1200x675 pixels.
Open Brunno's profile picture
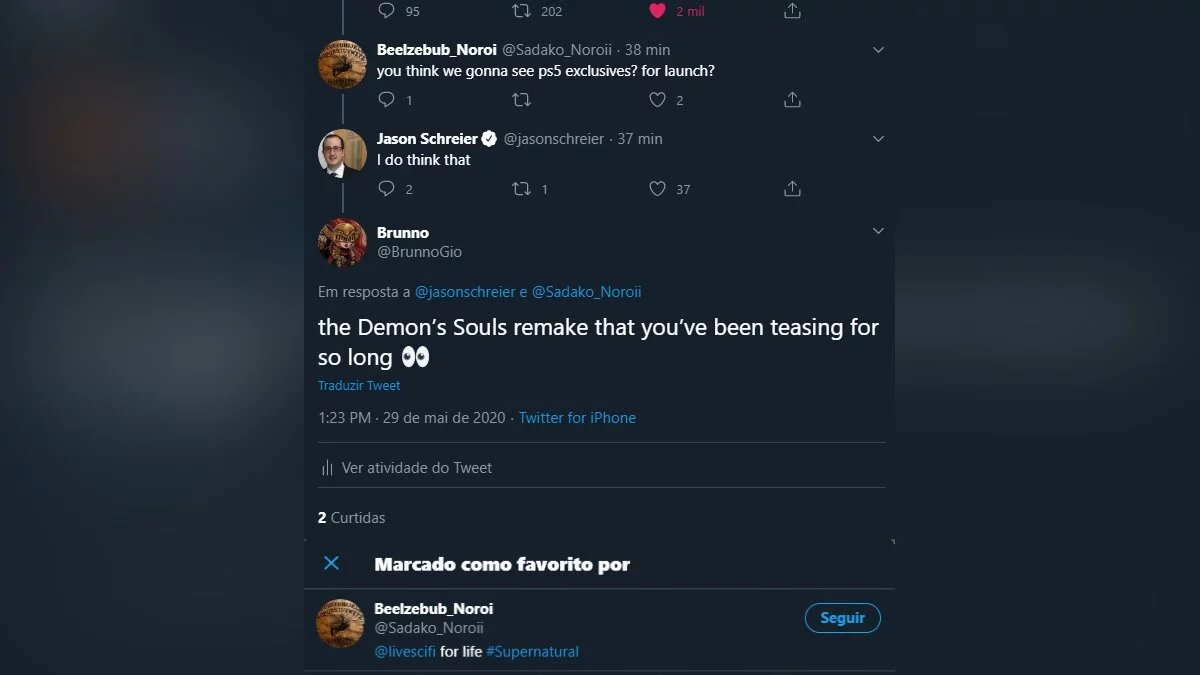click(x=342, y=242)
